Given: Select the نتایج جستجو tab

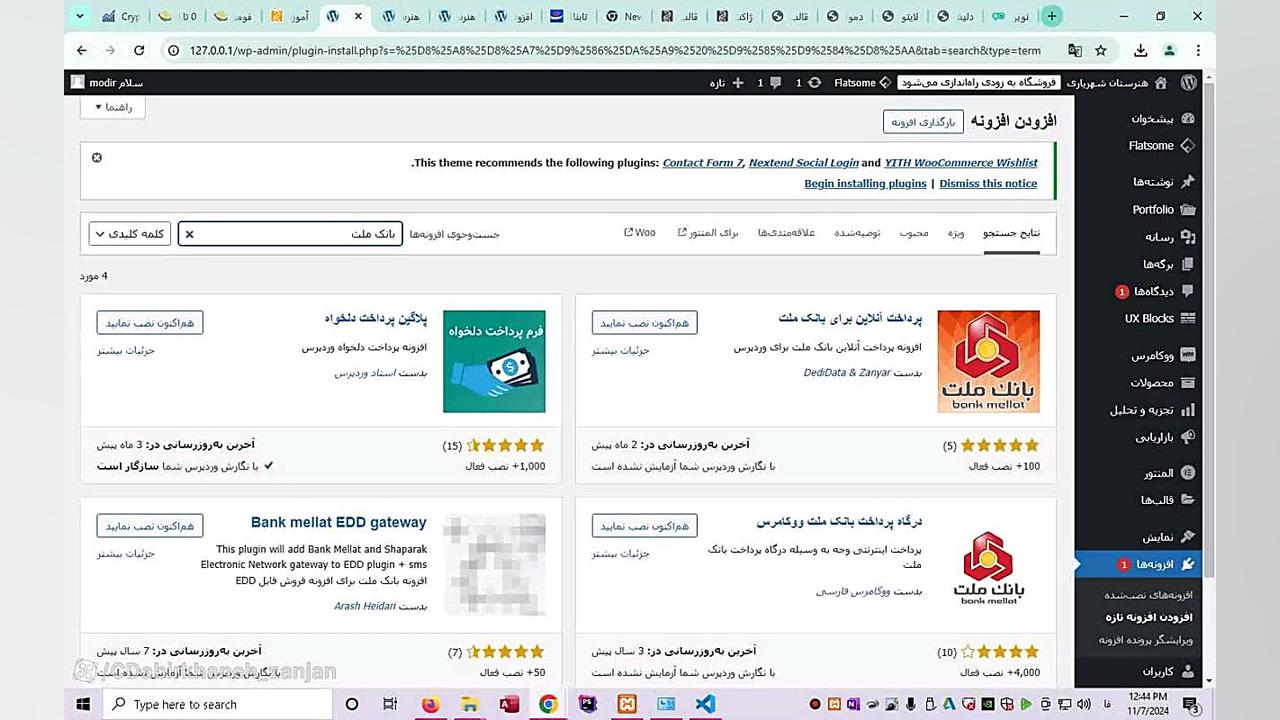Looking at the screenshot, I should [x=1011, y=233].
